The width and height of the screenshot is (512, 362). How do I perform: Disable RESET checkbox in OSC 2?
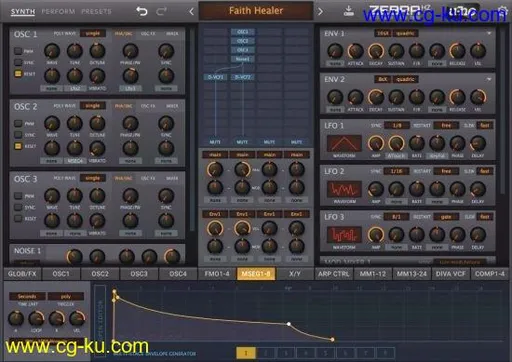18,146
